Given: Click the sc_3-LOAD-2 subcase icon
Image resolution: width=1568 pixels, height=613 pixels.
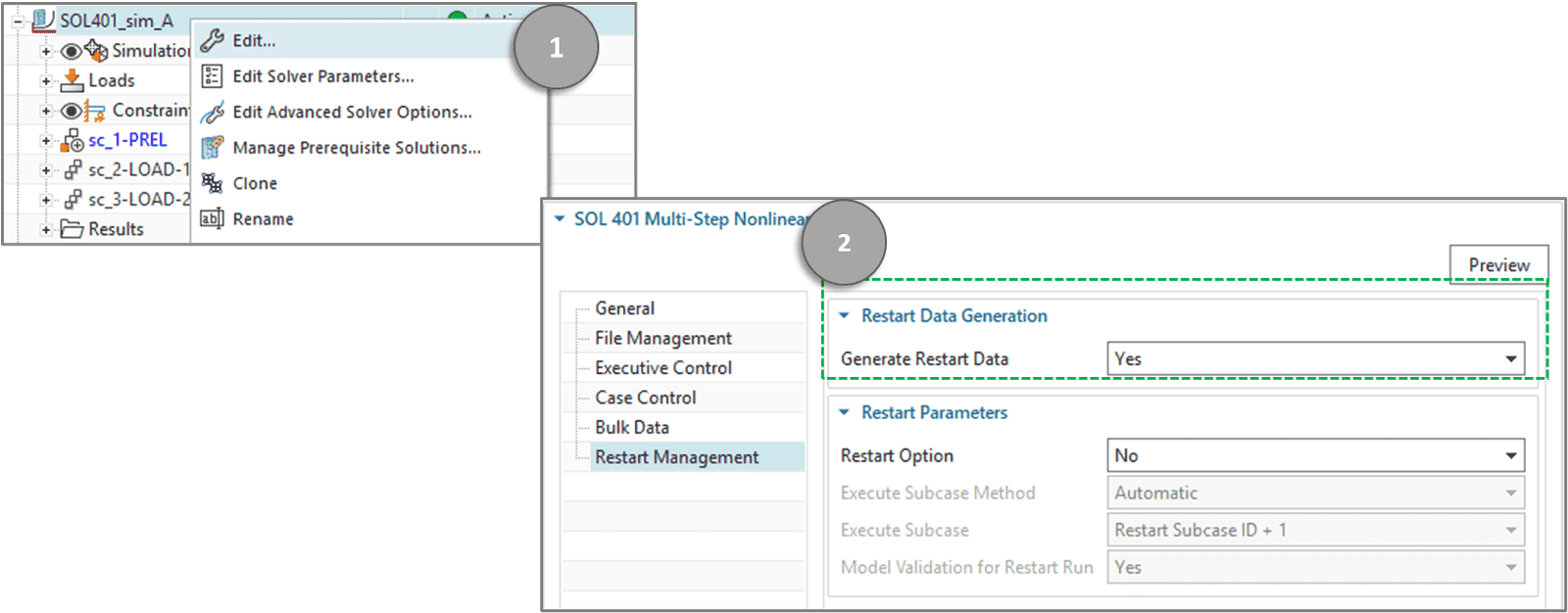Looking at the screenshot, I should (73, 200).
